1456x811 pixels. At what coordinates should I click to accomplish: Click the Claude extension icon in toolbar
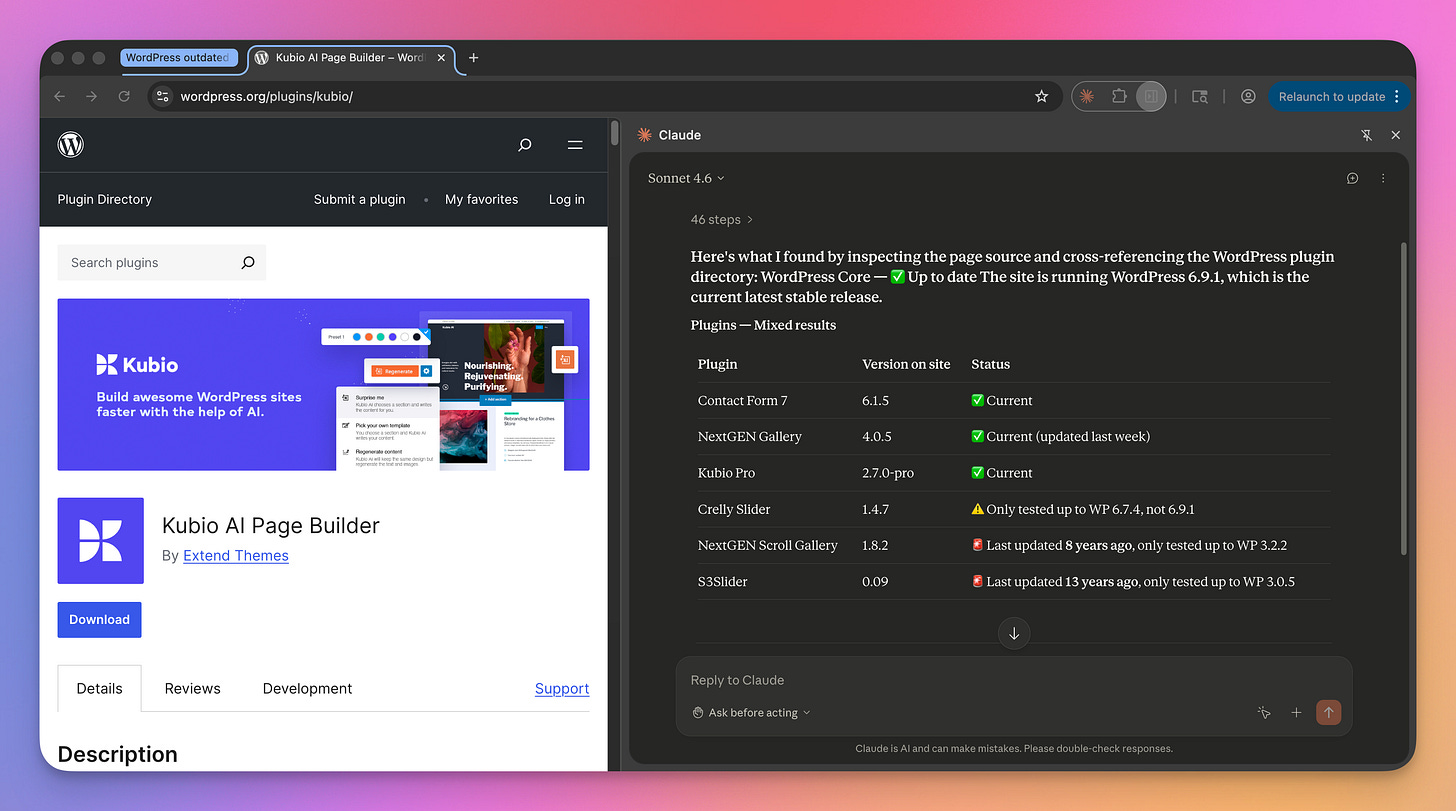click(1087, 97)
